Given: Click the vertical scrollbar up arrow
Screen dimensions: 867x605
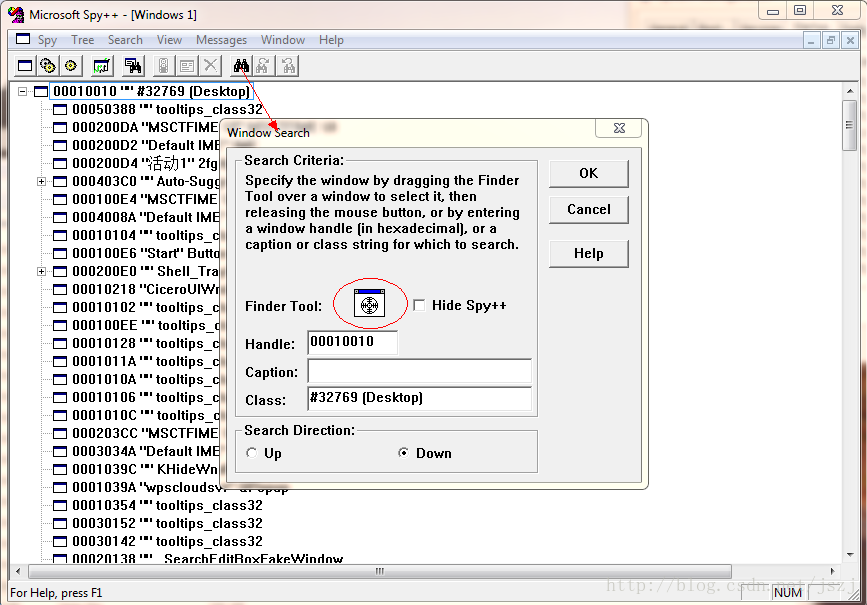Looking at the screenshot, I should point(850,91).
